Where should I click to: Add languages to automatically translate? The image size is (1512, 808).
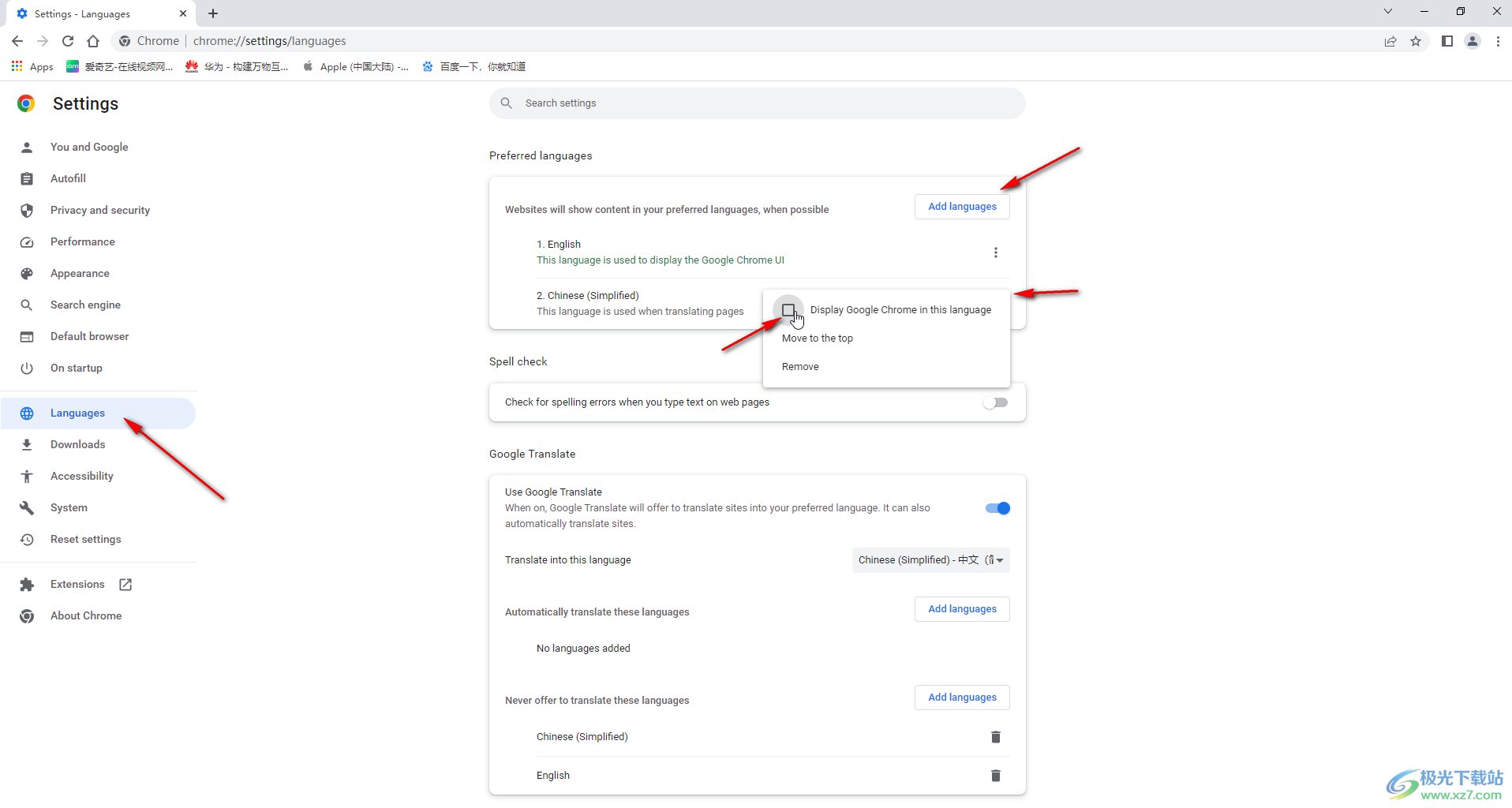click(962, 609)
